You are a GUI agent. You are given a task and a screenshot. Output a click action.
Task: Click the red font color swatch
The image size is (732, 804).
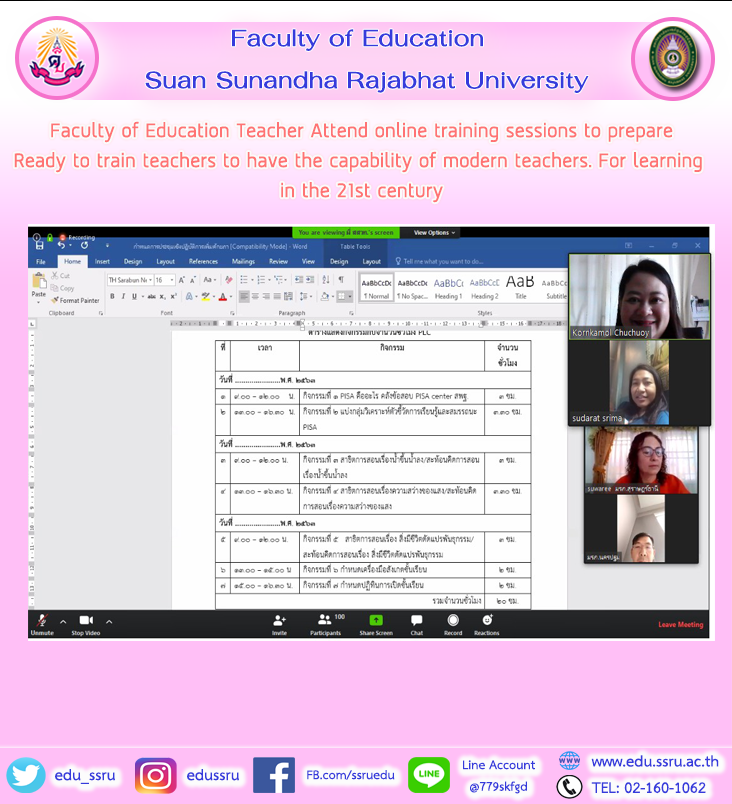[x=221, y=297]
